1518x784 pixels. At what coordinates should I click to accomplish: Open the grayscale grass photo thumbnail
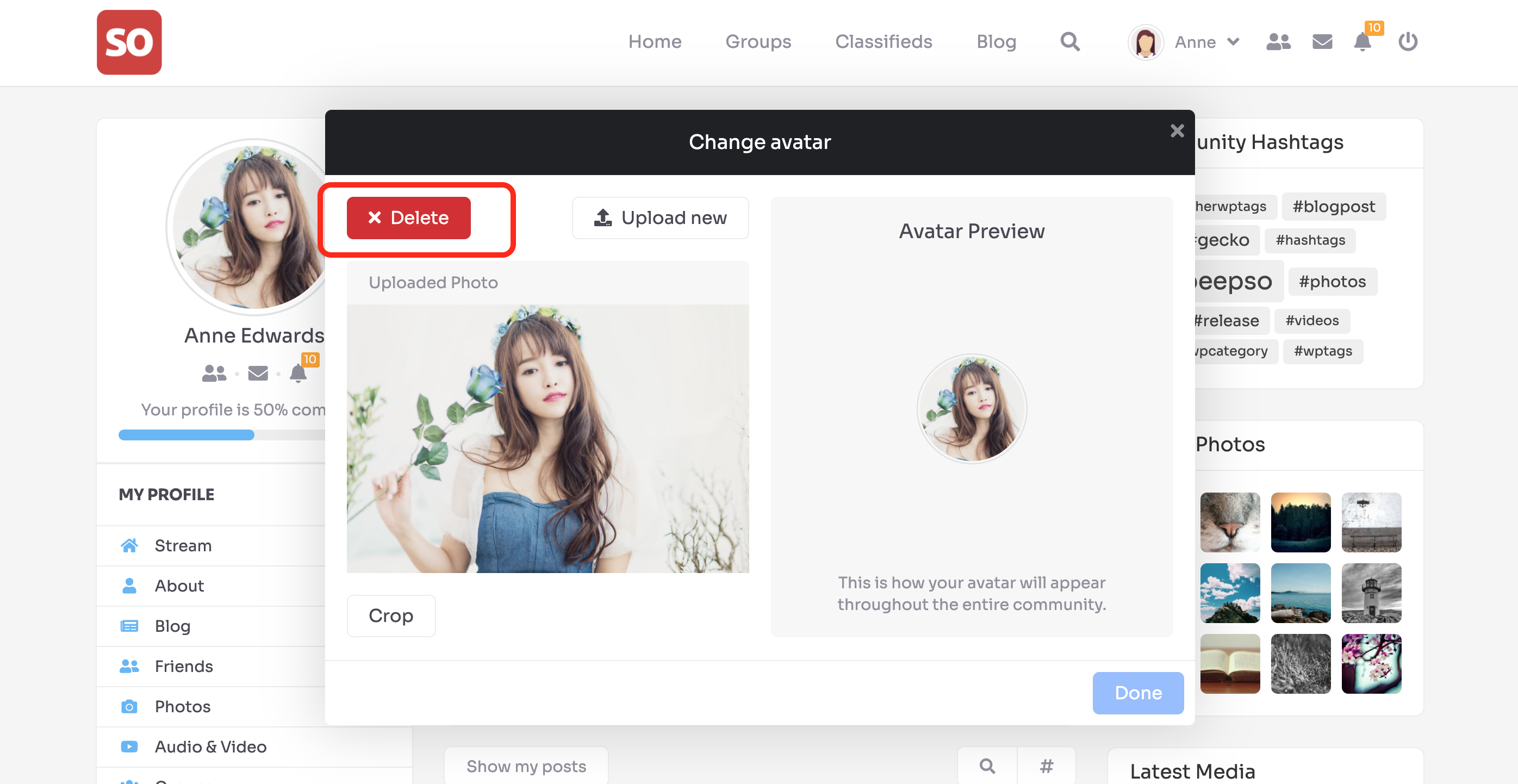1301,664
